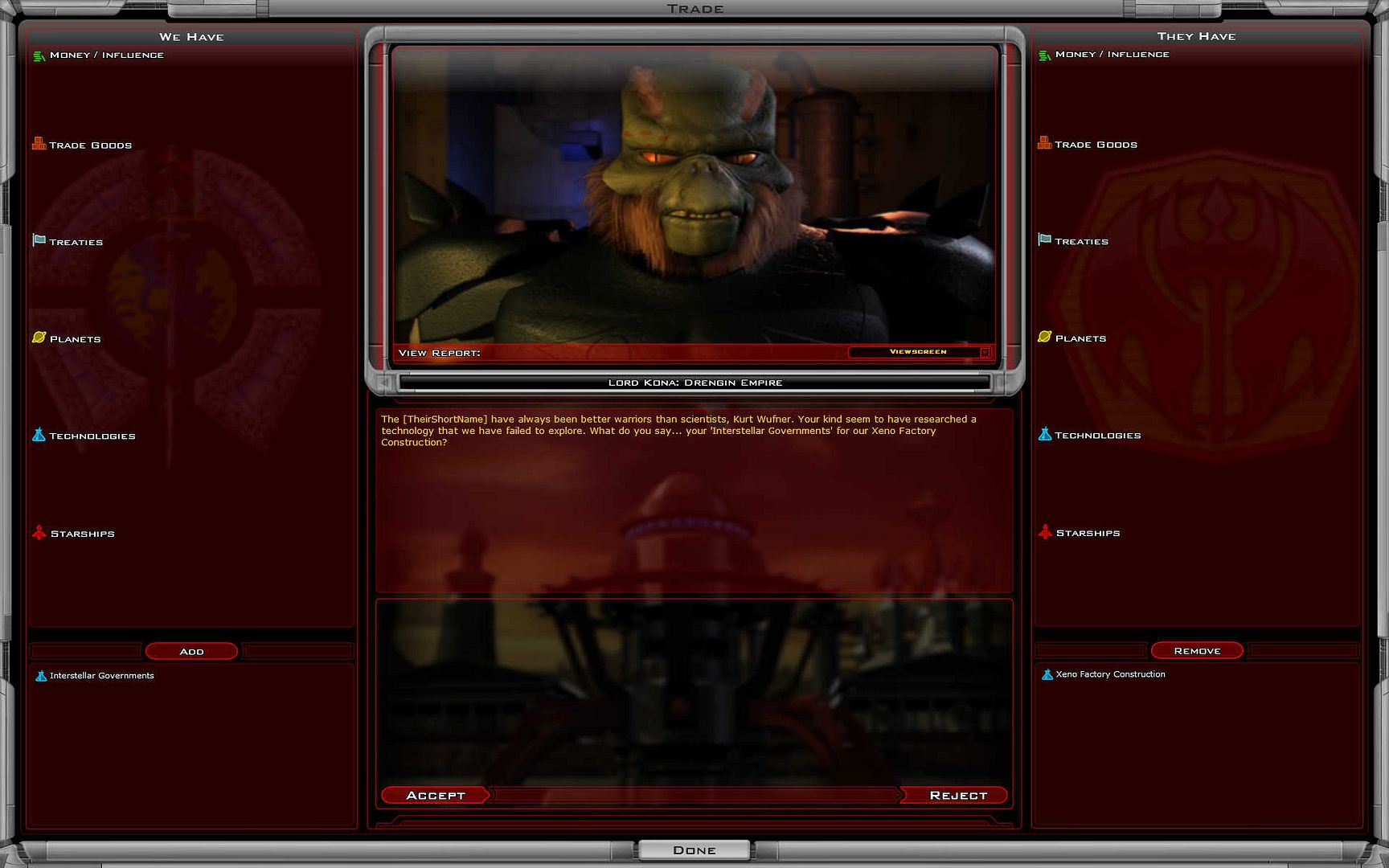The image size is (1389, 868).
Task: Open the View Report Viewscreen dropdown
Action: (x=920, y=352)
